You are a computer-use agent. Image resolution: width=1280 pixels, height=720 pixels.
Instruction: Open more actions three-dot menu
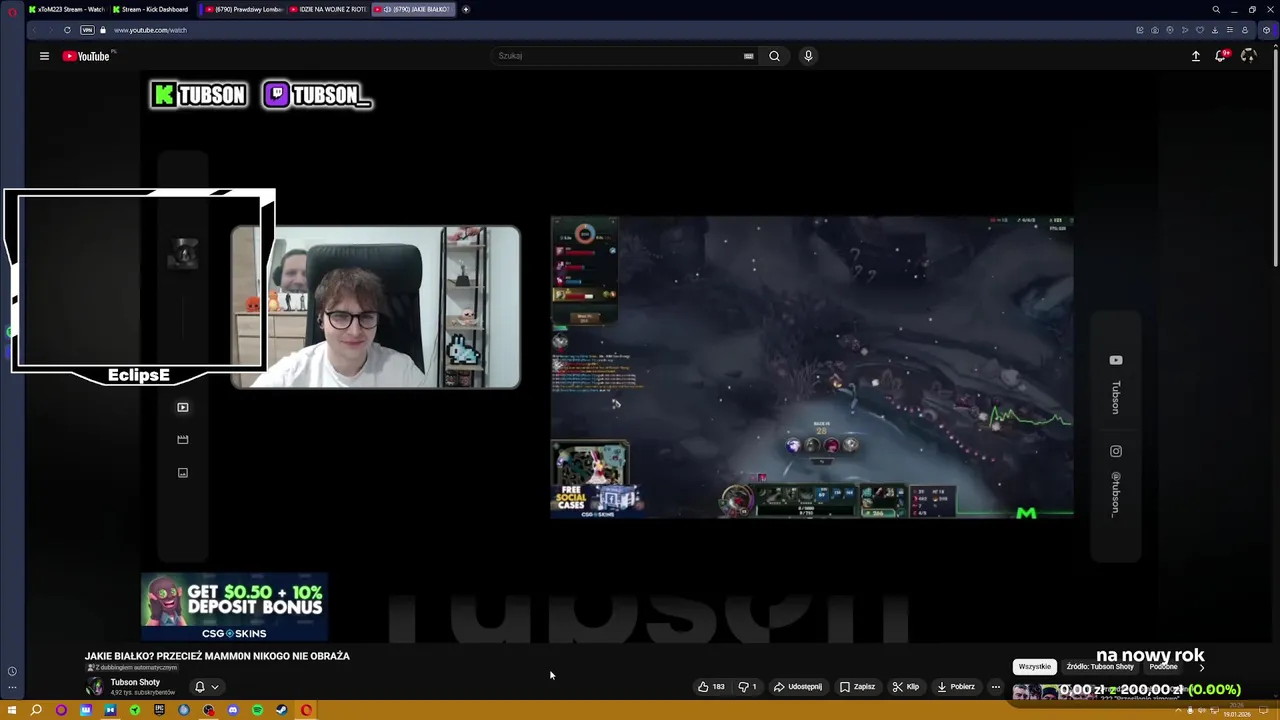995,687
